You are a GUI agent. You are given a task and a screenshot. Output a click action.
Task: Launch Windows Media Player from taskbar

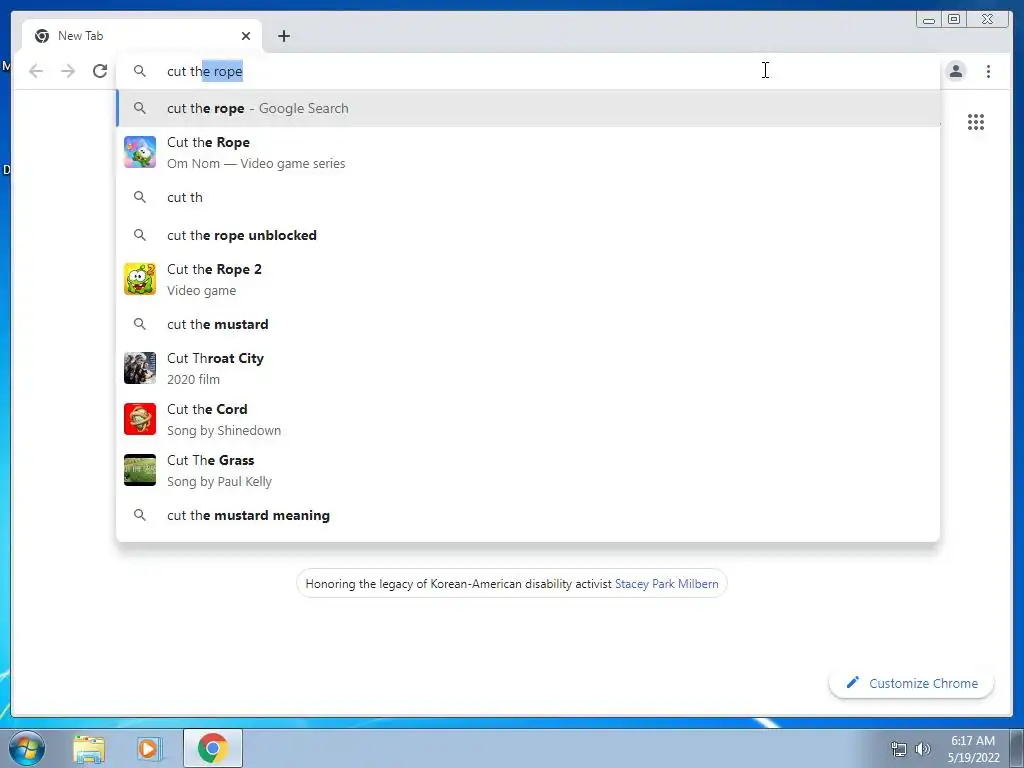(149, 748)
